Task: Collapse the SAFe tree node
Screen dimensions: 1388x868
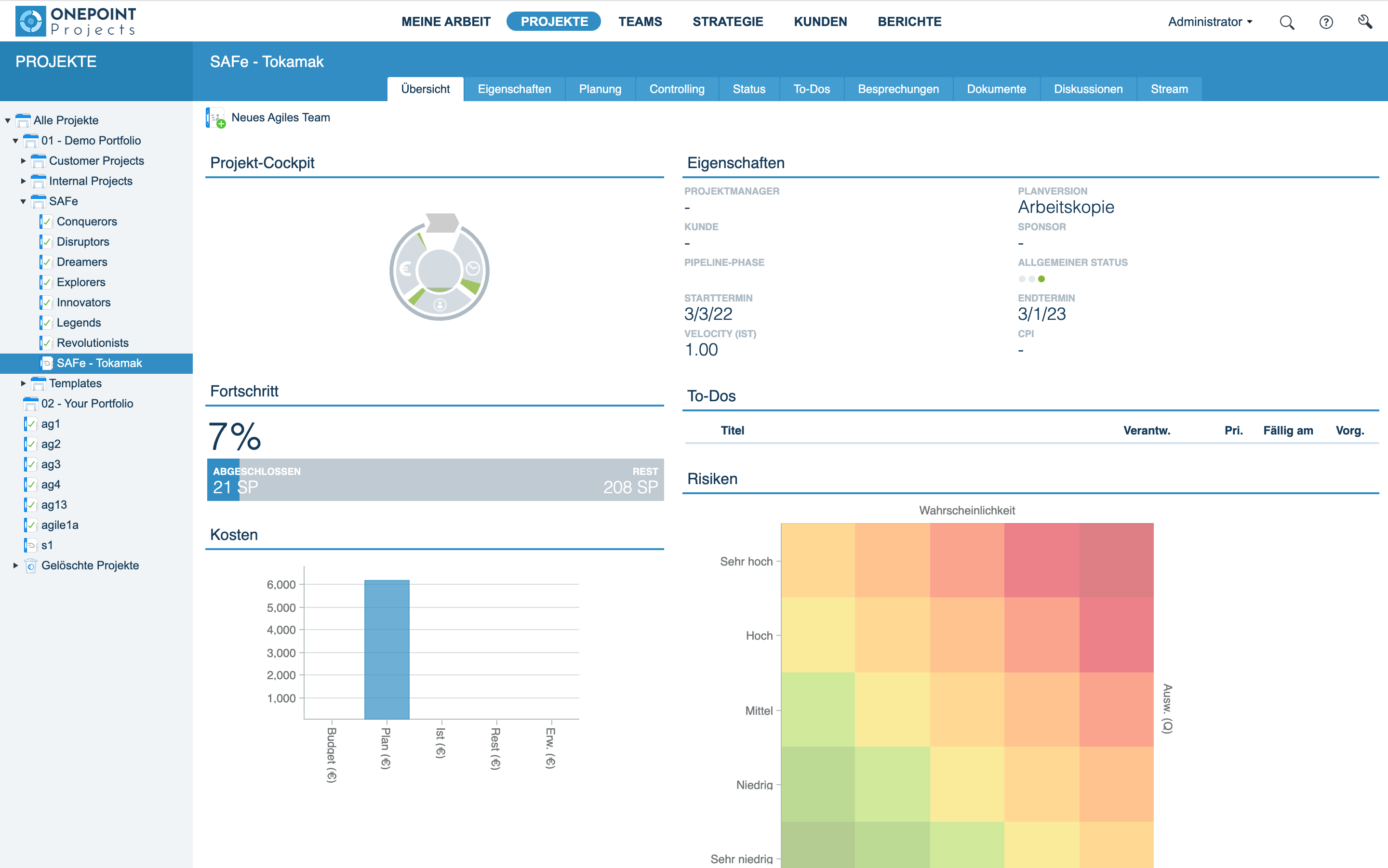Action: tap(23, 201)
